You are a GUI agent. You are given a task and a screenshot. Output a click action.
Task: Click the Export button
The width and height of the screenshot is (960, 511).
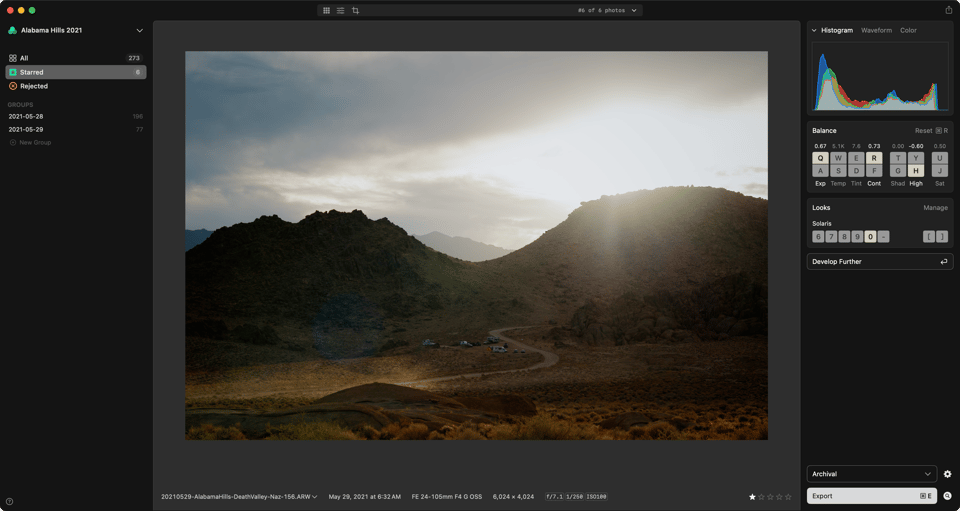(871, 496)
